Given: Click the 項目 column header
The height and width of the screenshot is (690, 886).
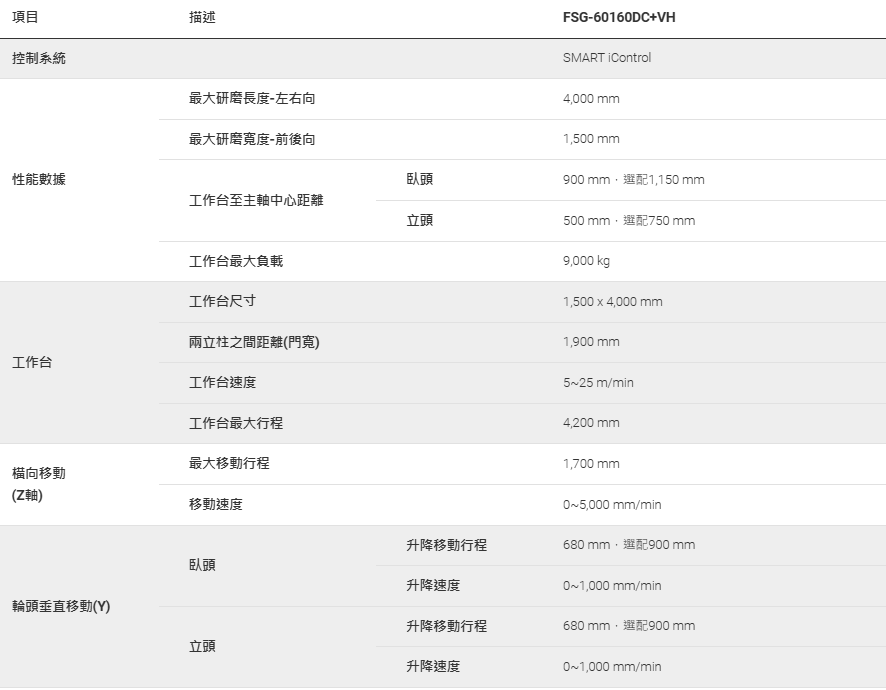Looking at the screenshot, I should click(x=25, y=18).
